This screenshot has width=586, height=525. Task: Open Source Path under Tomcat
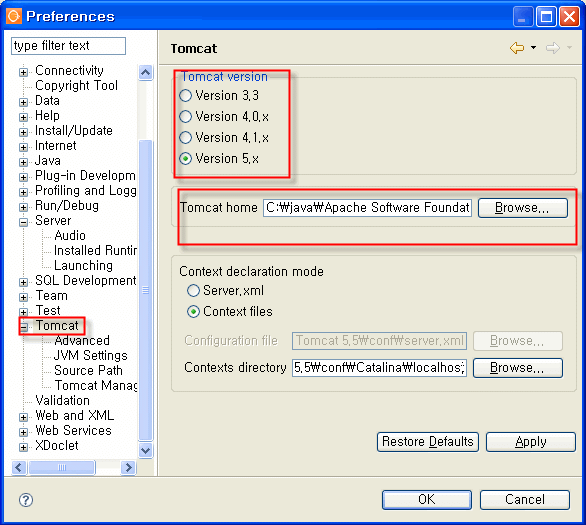pos(88,370)
